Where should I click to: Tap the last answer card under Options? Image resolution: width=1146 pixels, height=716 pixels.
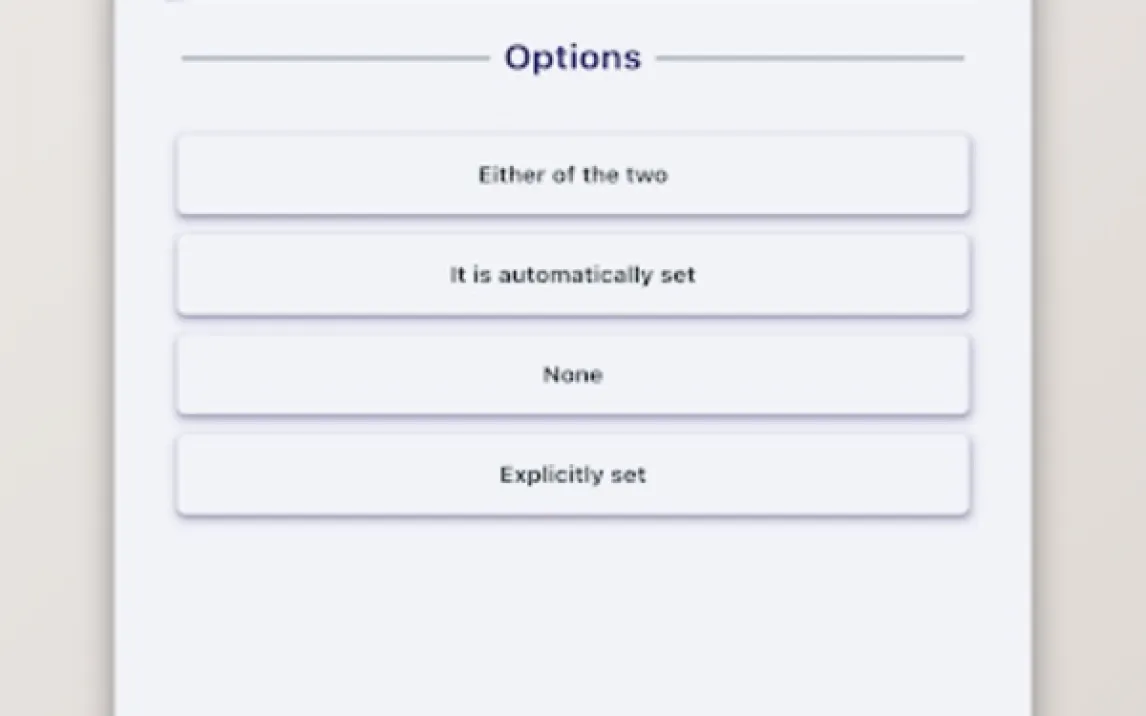(572, 475)
